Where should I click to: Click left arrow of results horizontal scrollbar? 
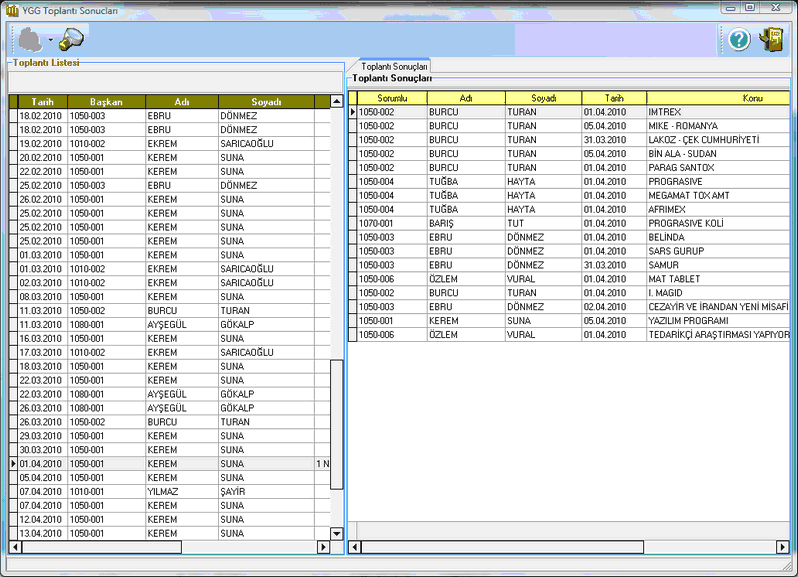355,547
